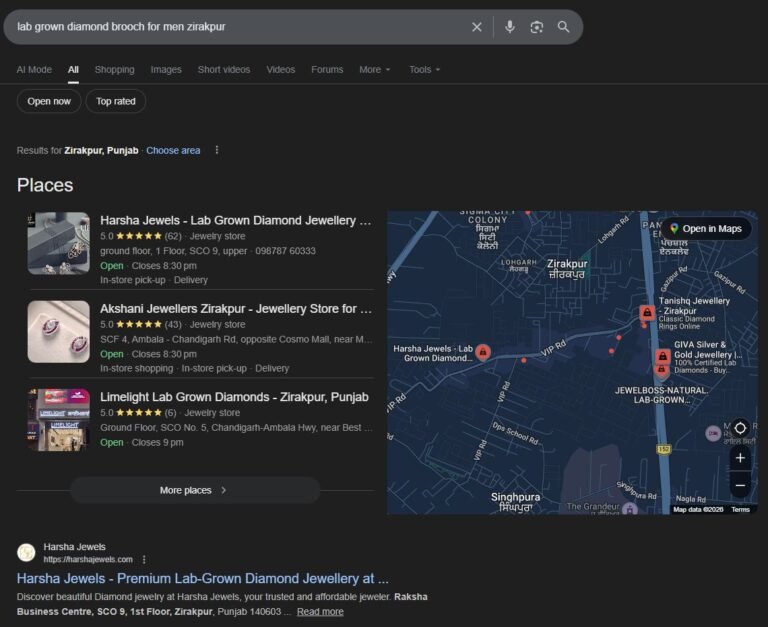Click the More places button

click(x=195, y=490)
